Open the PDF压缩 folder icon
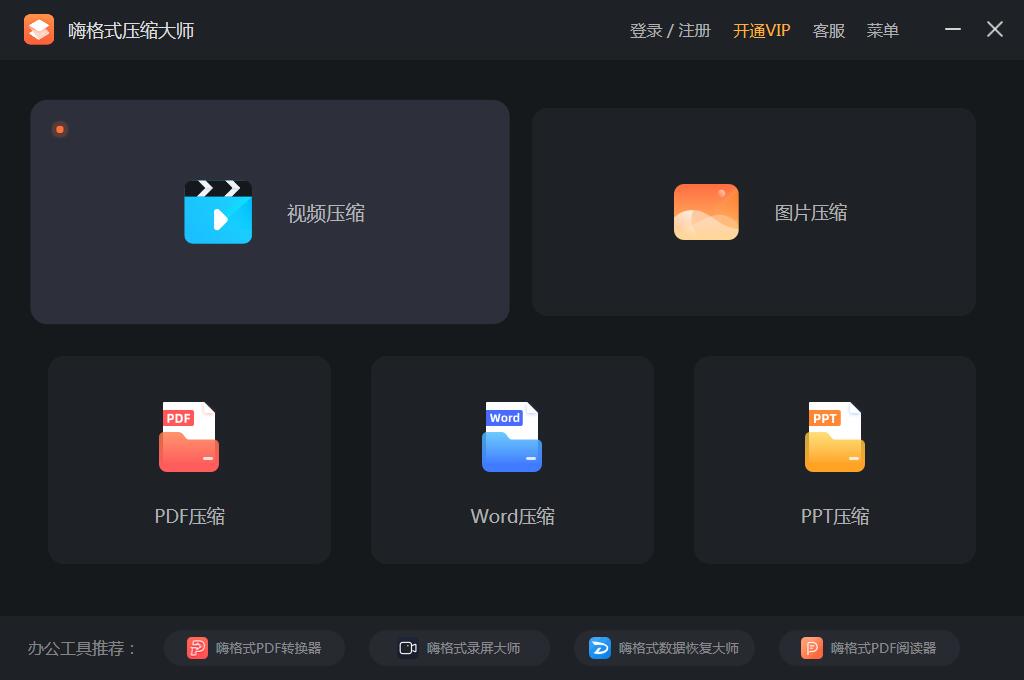This screenshot has height=680, width=1024. [189, 437]
